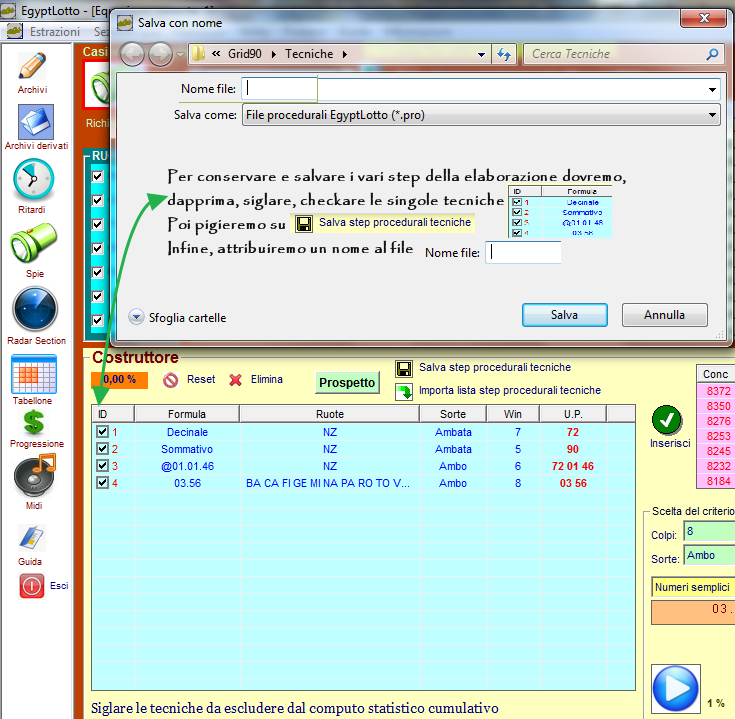Expand Sfoglia cartelle
This screenshot has width=735, height=719.
[x=136, y=317]
